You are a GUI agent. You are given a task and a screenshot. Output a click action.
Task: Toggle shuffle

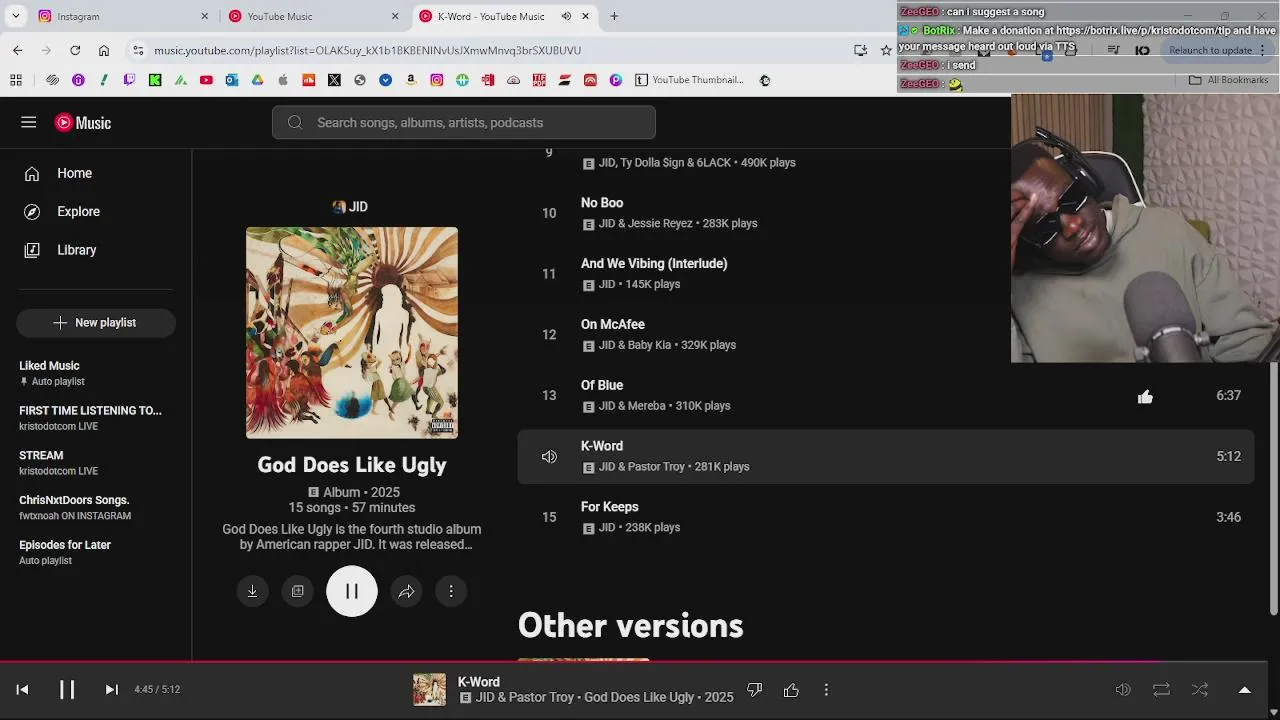click(x=1200, y=690)
